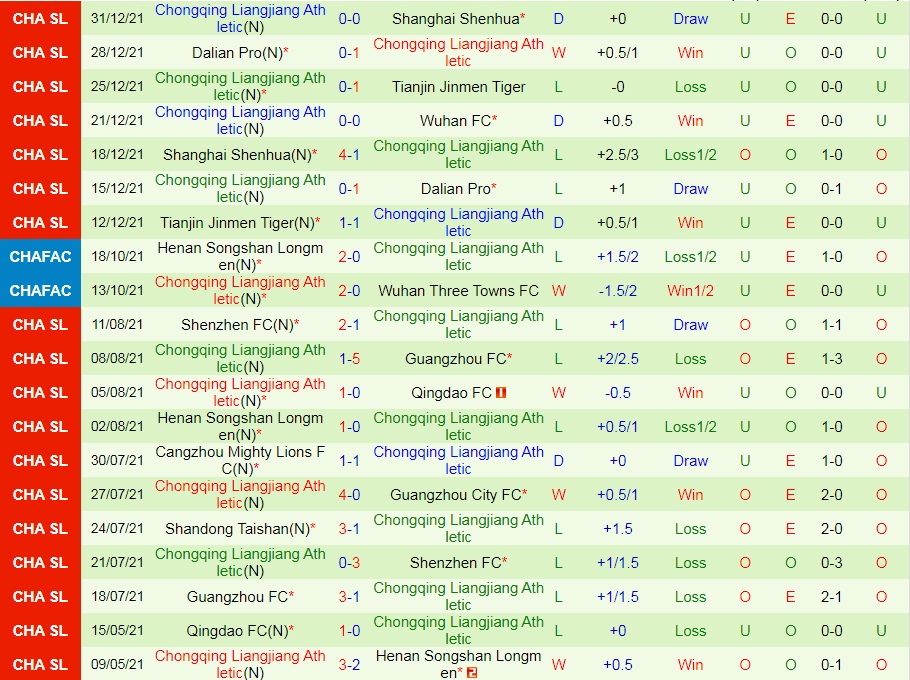Open Wuhan Three Towns FC team link
This screenshot has width=910, height=680.
click(458, 291)
